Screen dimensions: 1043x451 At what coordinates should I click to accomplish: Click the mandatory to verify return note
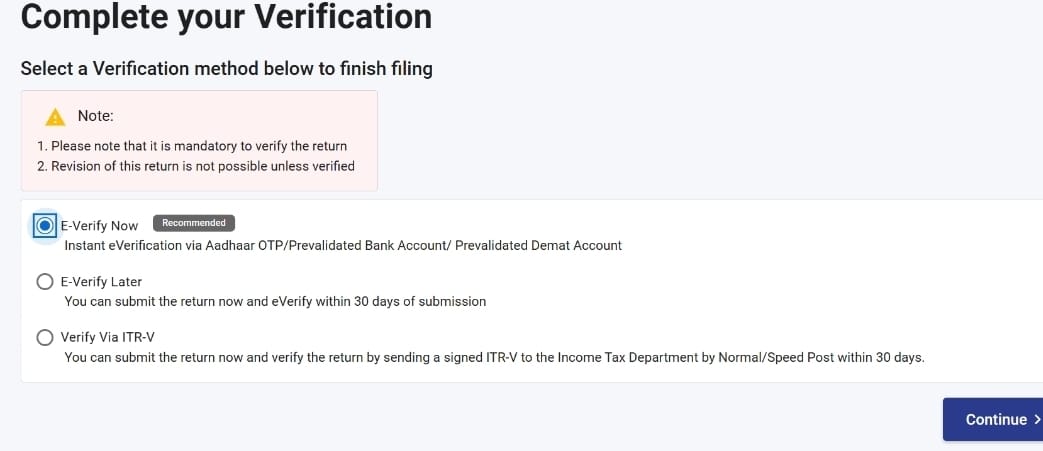192,146
